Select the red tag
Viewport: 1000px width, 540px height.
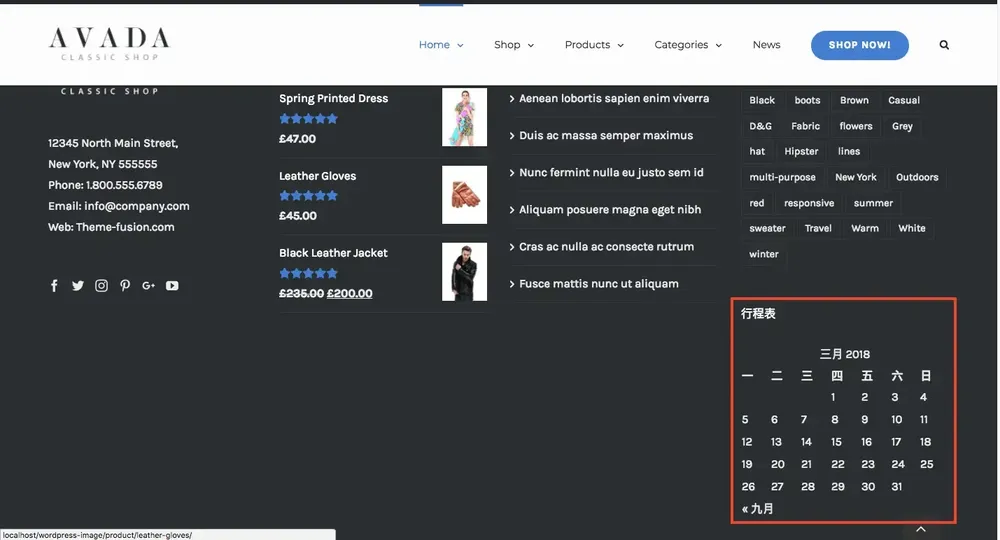pyautogui.click(x=757, y=203)
